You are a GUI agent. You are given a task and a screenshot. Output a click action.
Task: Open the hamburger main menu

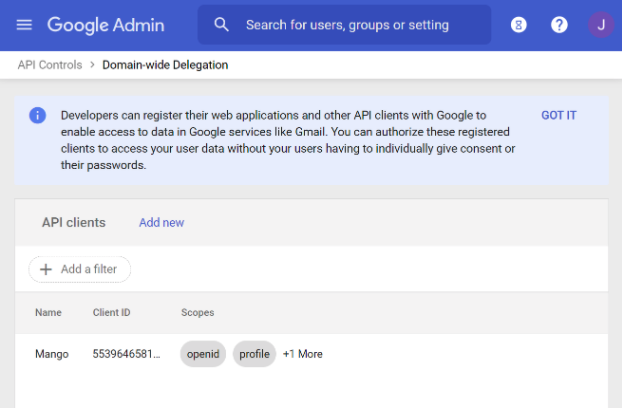click(x=24, y=25)
